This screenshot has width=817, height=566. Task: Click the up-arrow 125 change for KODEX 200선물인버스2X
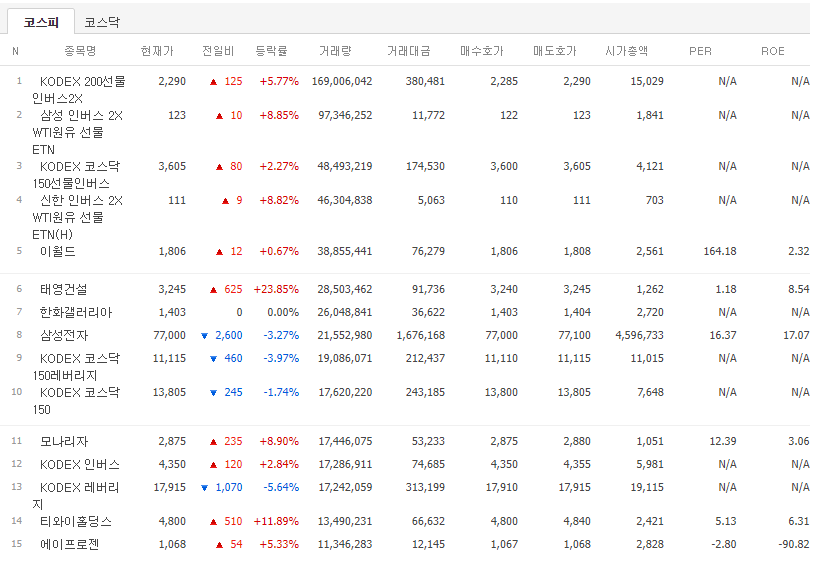tap(226, 81)
